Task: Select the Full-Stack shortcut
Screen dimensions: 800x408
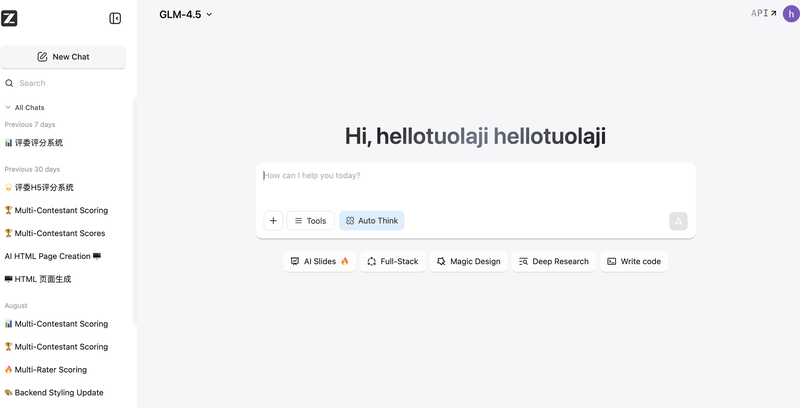Action: pos(392,261)
